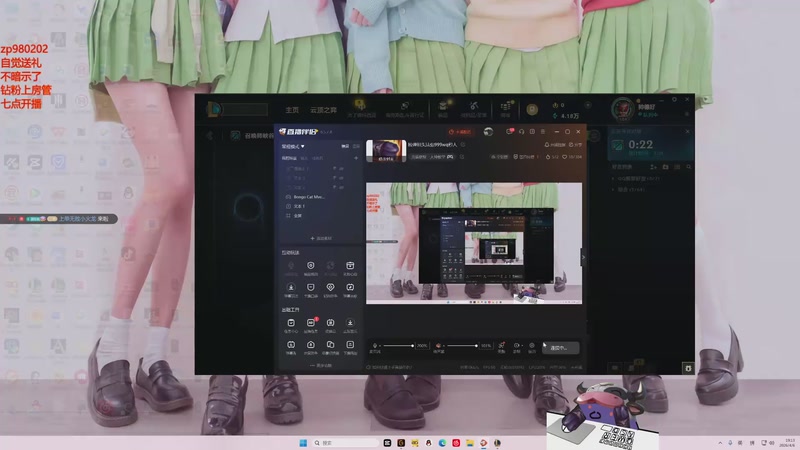Switch to 横屏 landscape layout
Screen dimensions: 800x450
(x=345, y=146)
